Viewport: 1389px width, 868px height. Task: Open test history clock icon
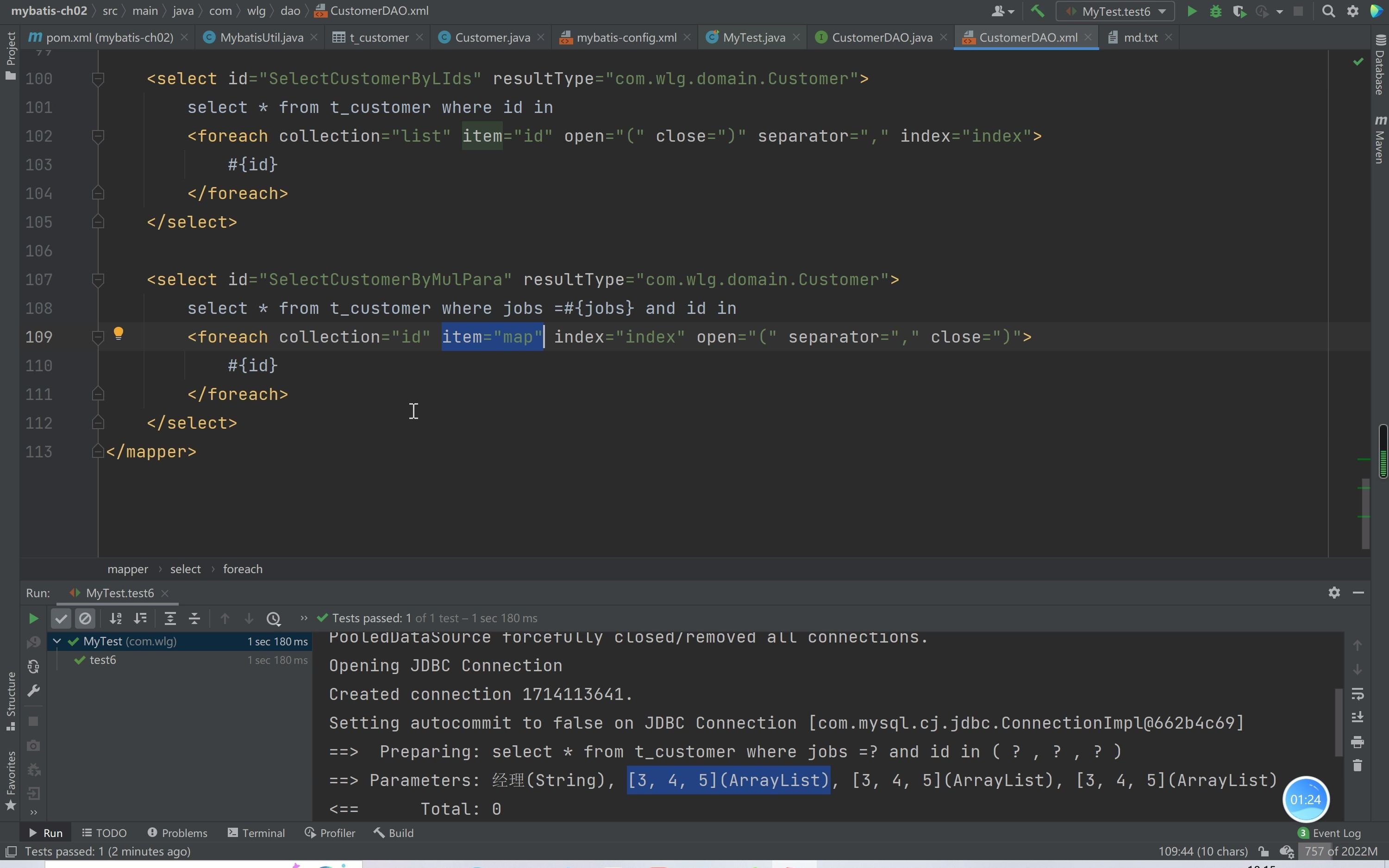click(x=274, y=618)
